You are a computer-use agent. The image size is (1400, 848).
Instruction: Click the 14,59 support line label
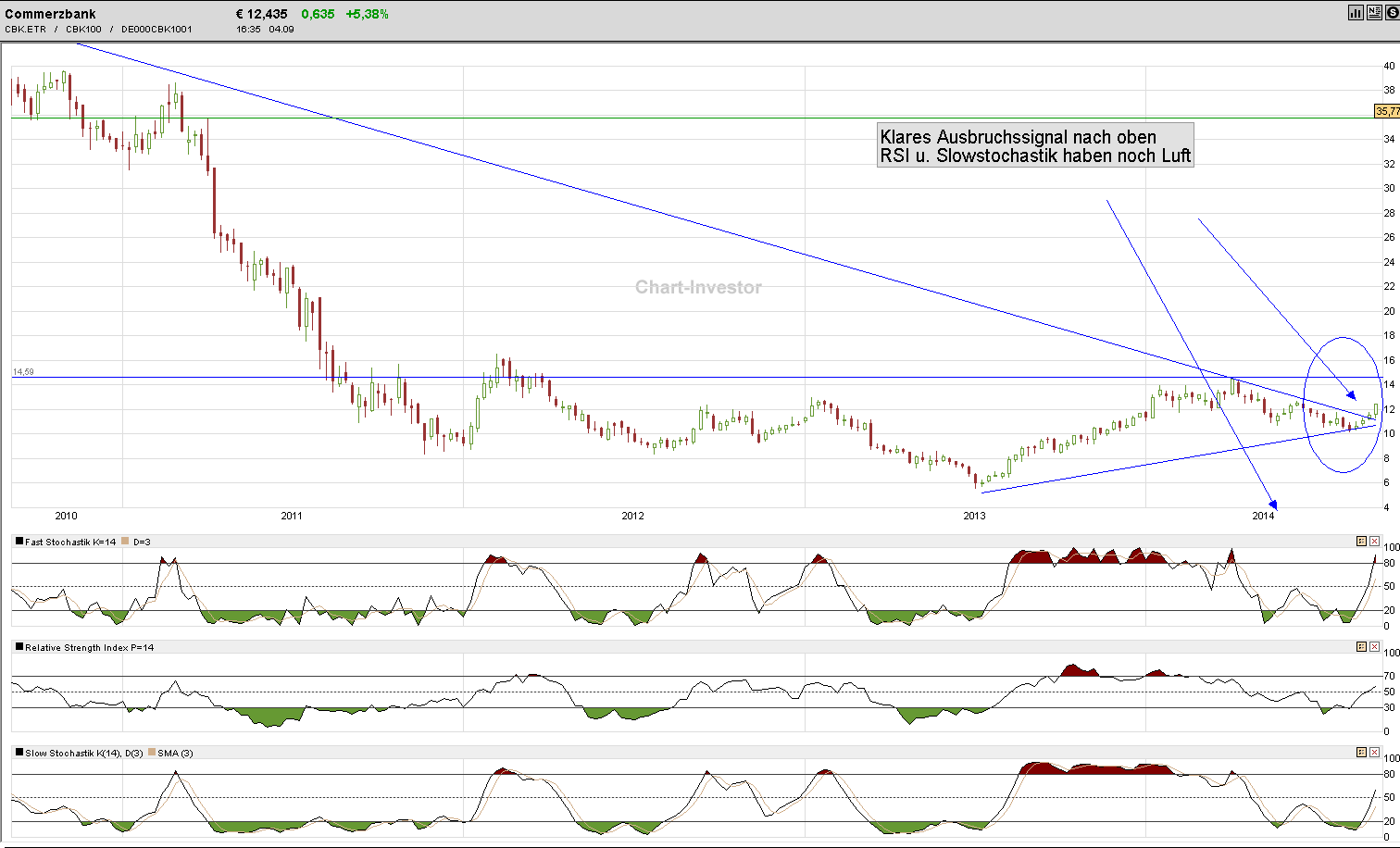pos(22,370)
